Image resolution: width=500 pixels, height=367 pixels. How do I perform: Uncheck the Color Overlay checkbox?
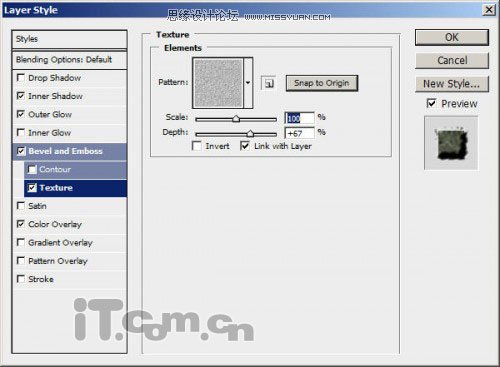click(x=21, y=224)
